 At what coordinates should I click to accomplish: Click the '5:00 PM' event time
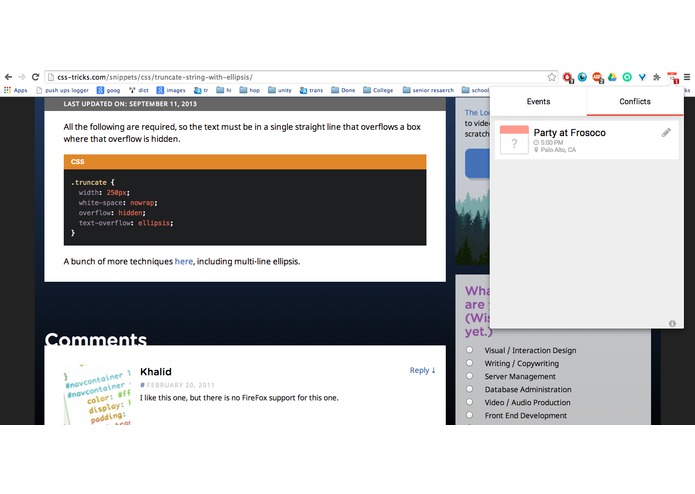[x=548, y=143]
